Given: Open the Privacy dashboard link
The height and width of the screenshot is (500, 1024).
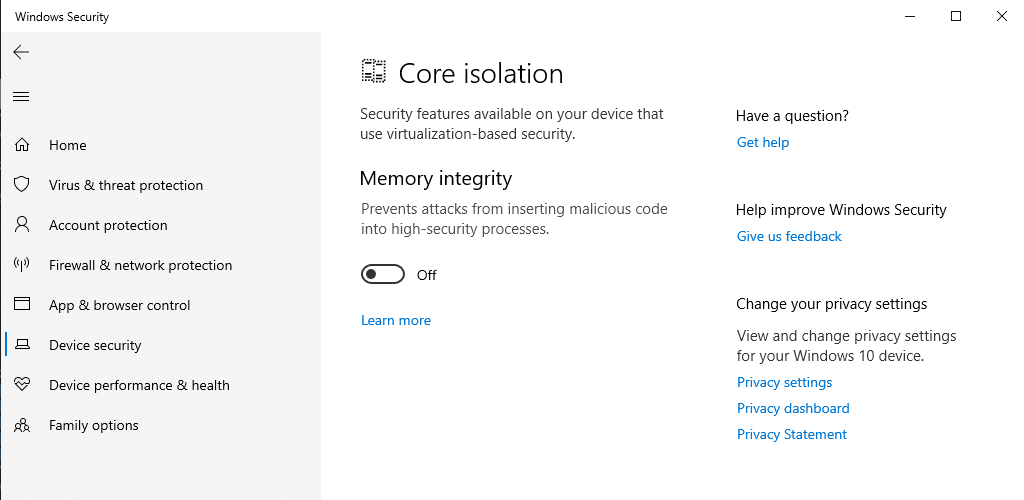Looking at the screenshot, I should coord(793,409).
